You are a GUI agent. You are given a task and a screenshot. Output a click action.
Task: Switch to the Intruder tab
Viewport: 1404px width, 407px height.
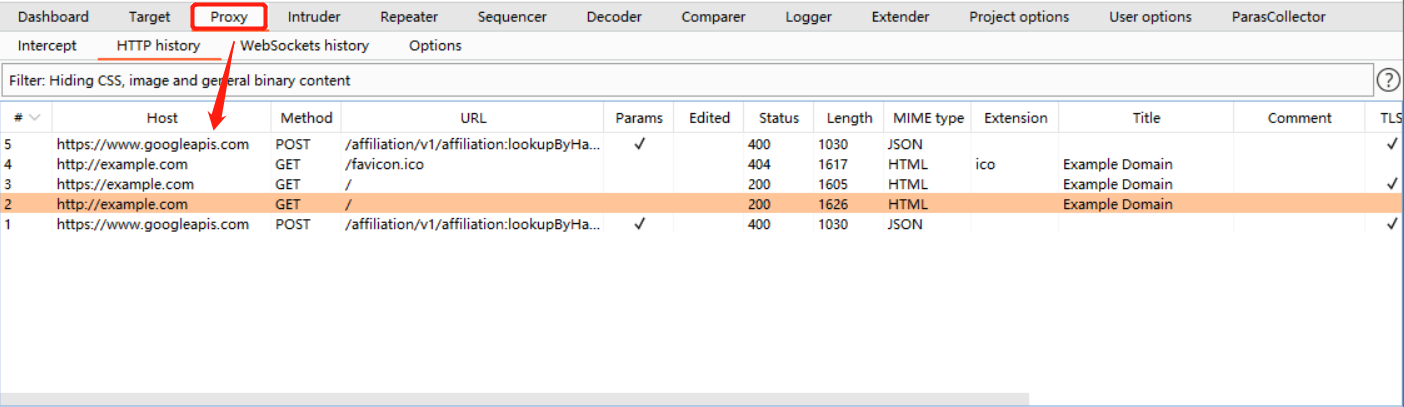point(314,16)
